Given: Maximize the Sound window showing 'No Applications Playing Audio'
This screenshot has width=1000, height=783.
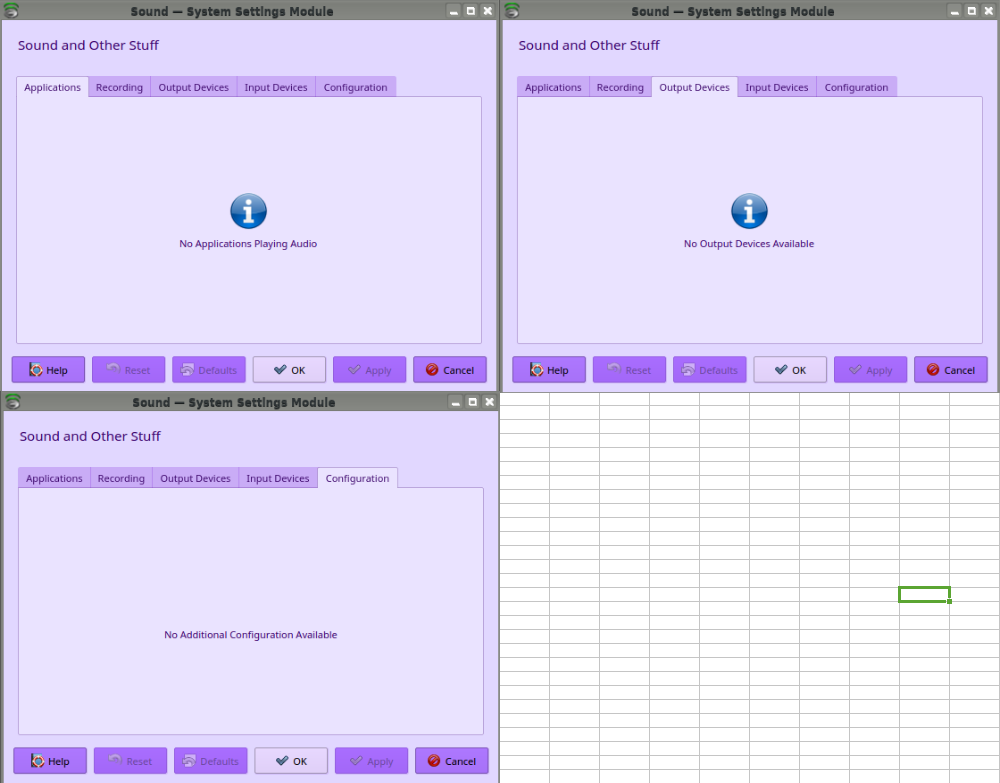Looking at the screenshot, I should point(471,11).
